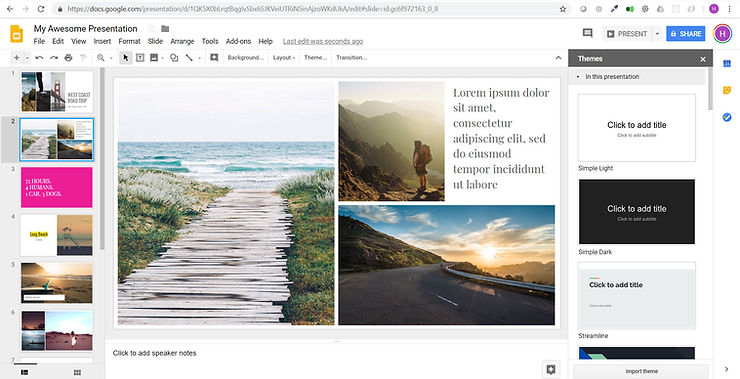Screen dimensions: 740x379
Task: Click the Zoom magnifier tool
Action: [101, 58]
